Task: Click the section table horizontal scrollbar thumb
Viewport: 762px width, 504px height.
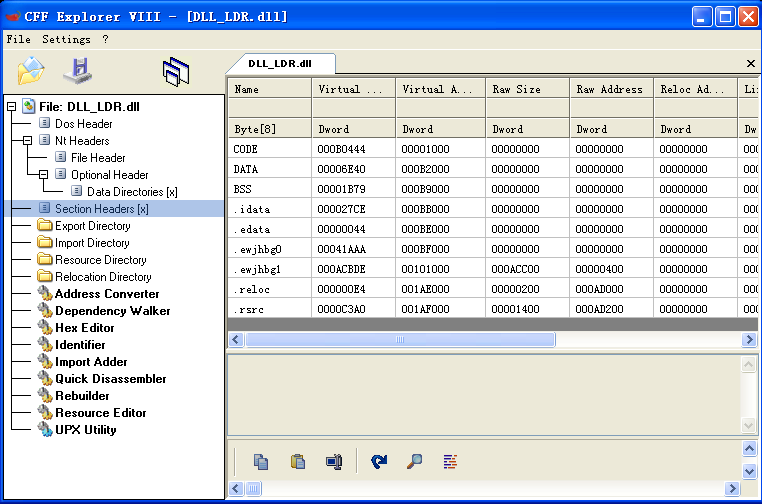Action: 400,339
